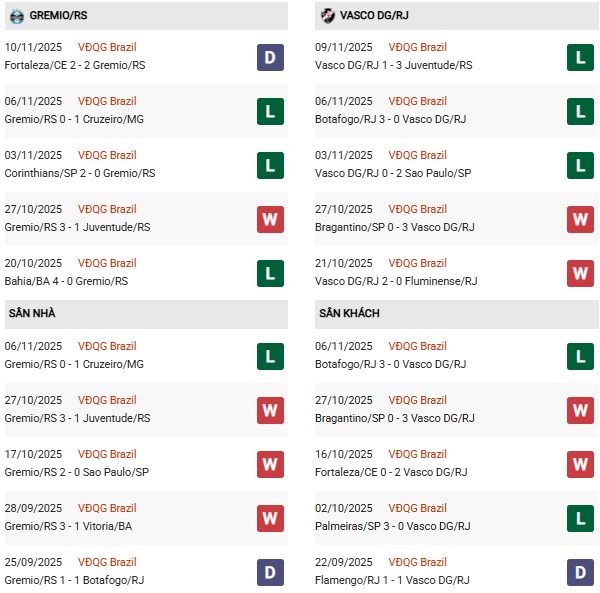Click the W badge for Gremio 3-1 Vitoria/BA

click(270, 518)
